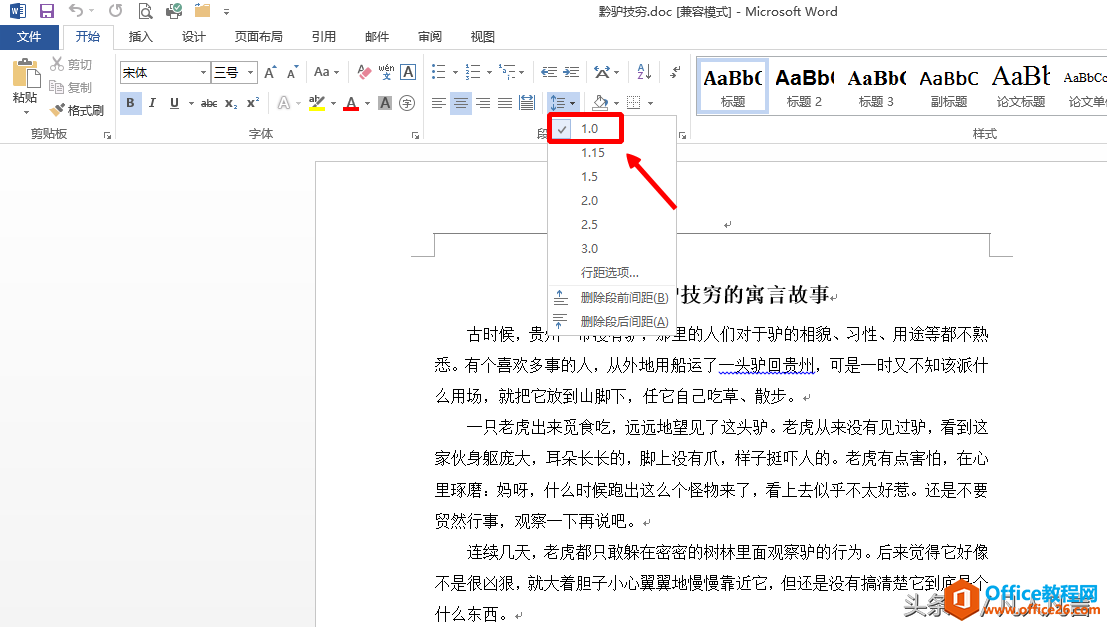
Task: Open line spacing dropdown button
Action: coord(563,104)
